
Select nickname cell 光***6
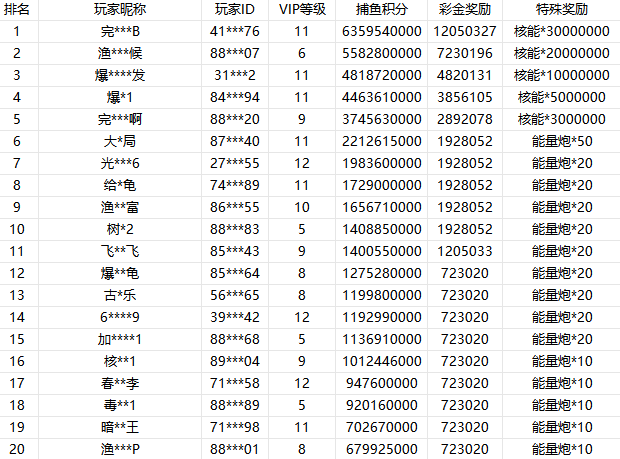[x=120, y=163]
